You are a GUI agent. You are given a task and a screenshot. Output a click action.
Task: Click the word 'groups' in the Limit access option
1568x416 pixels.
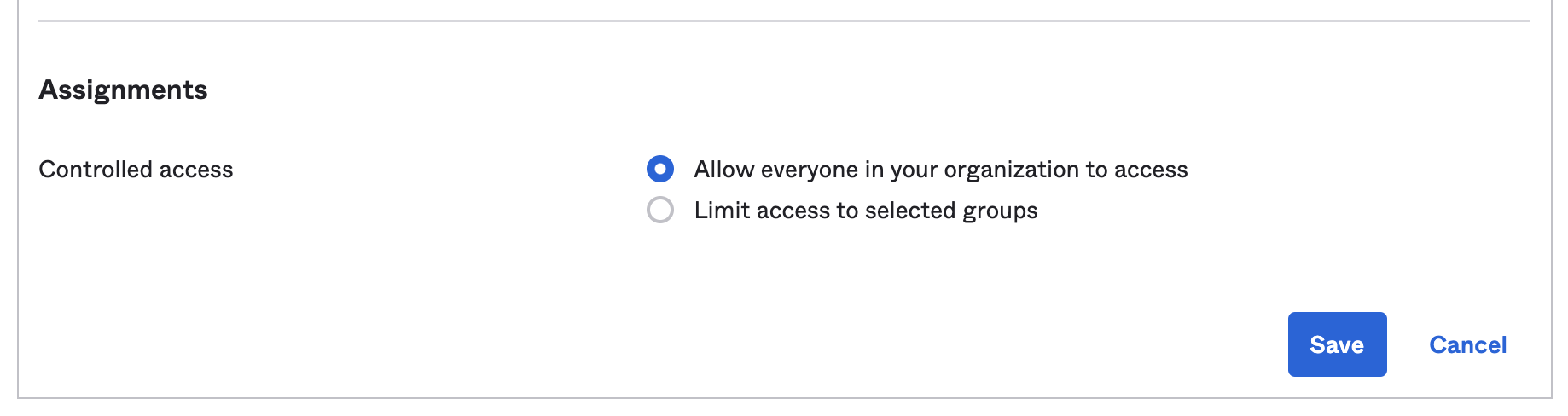1000,211
